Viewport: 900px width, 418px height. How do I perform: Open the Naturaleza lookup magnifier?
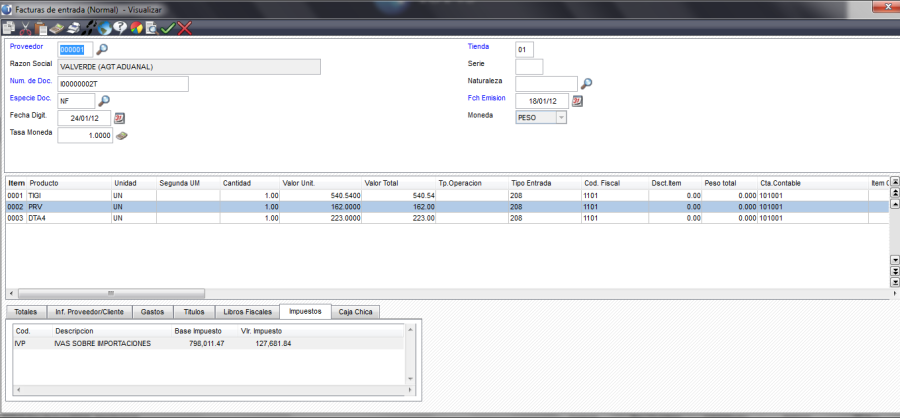tap(586, 84)
